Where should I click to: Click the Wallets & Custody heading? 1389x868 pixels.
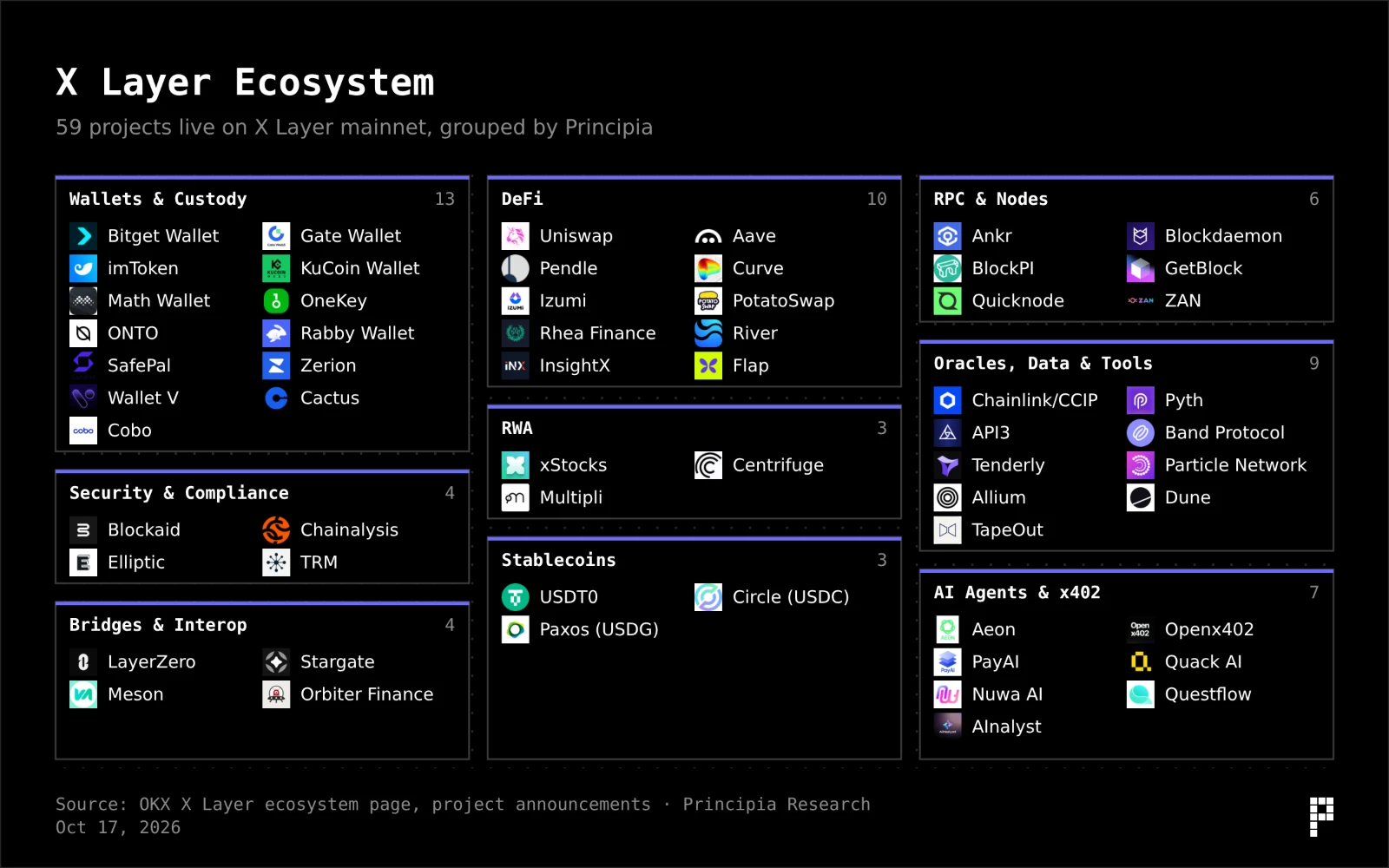coord(158,199)
